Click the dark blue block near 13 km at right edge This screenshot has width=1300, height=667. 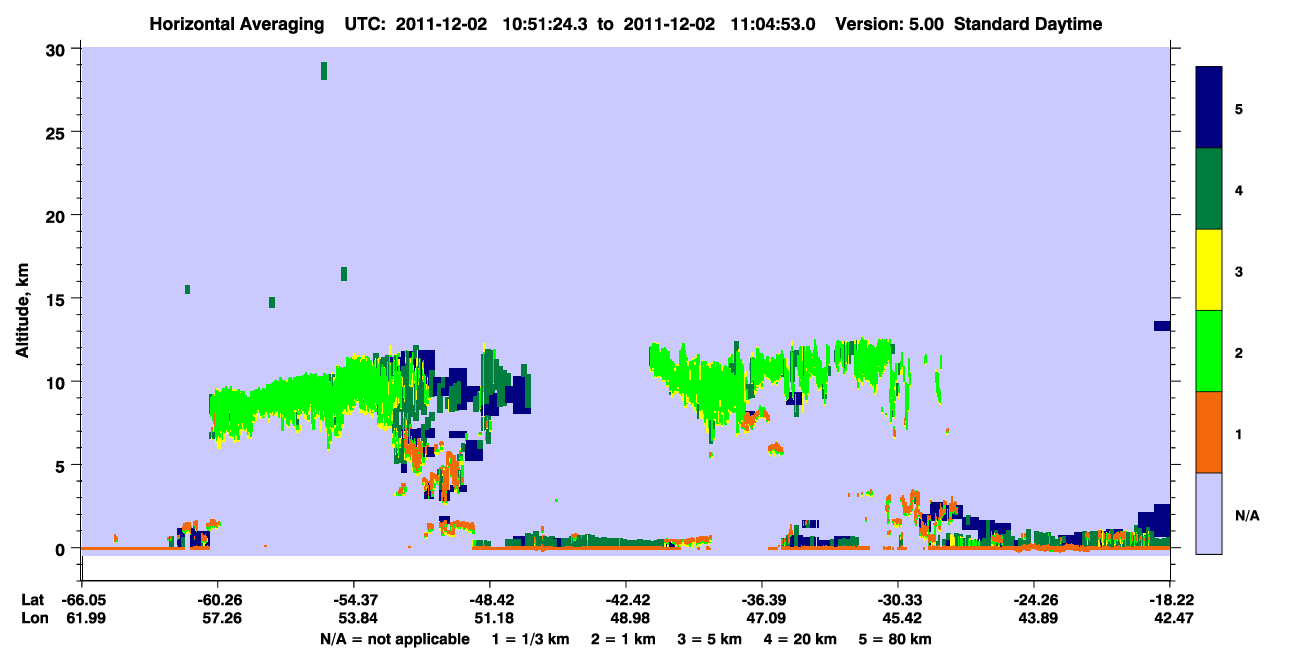1162,326
